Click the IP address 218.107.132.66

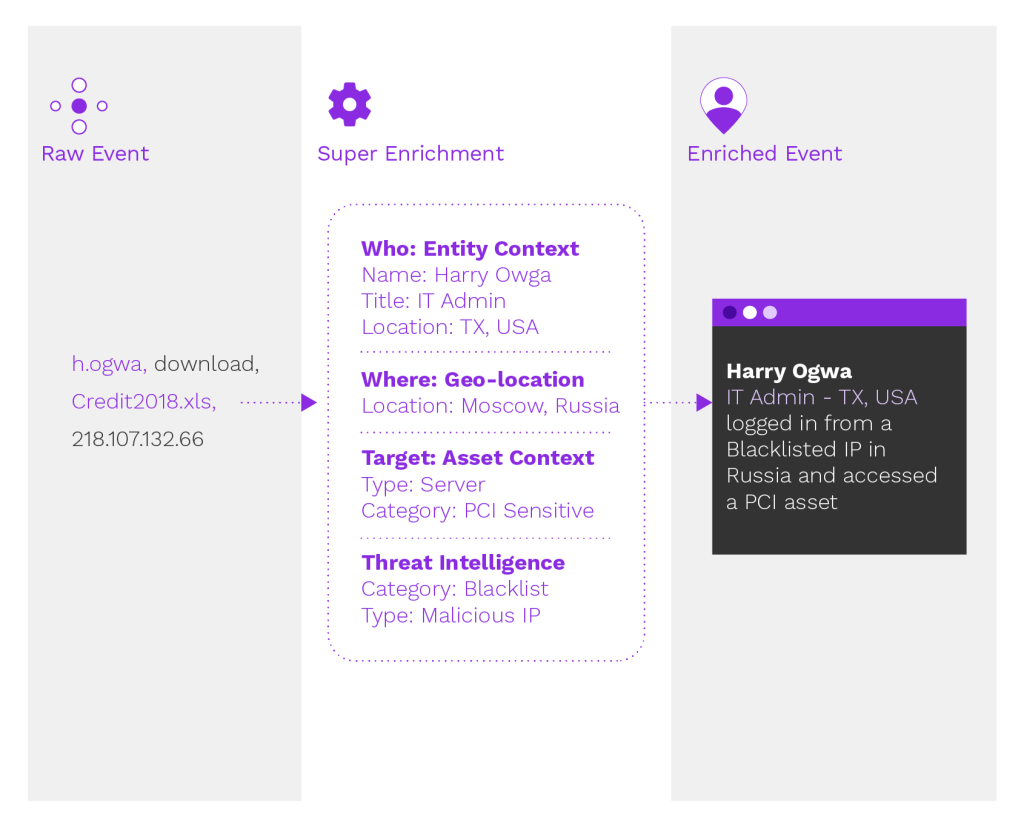(138, 439)
